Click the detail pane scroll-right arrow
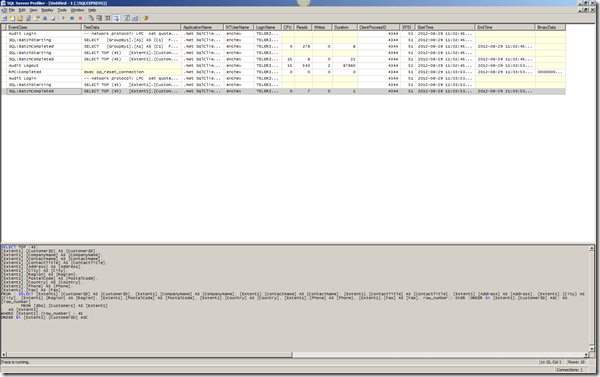The height and width of the screenshot is (377, 600). point(586,355)
